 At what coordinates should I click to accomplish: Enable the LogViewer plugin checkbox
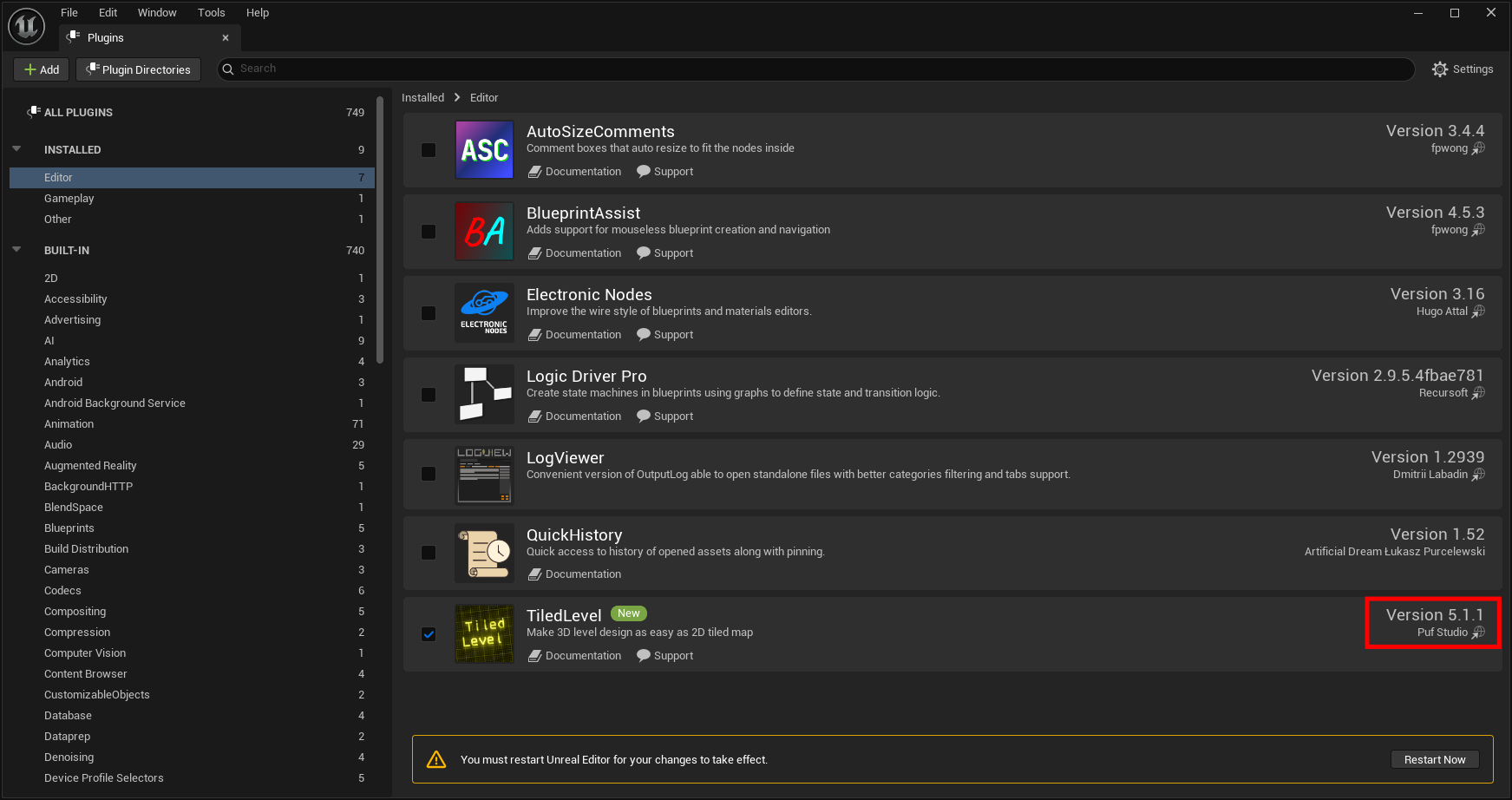point(429,474)
